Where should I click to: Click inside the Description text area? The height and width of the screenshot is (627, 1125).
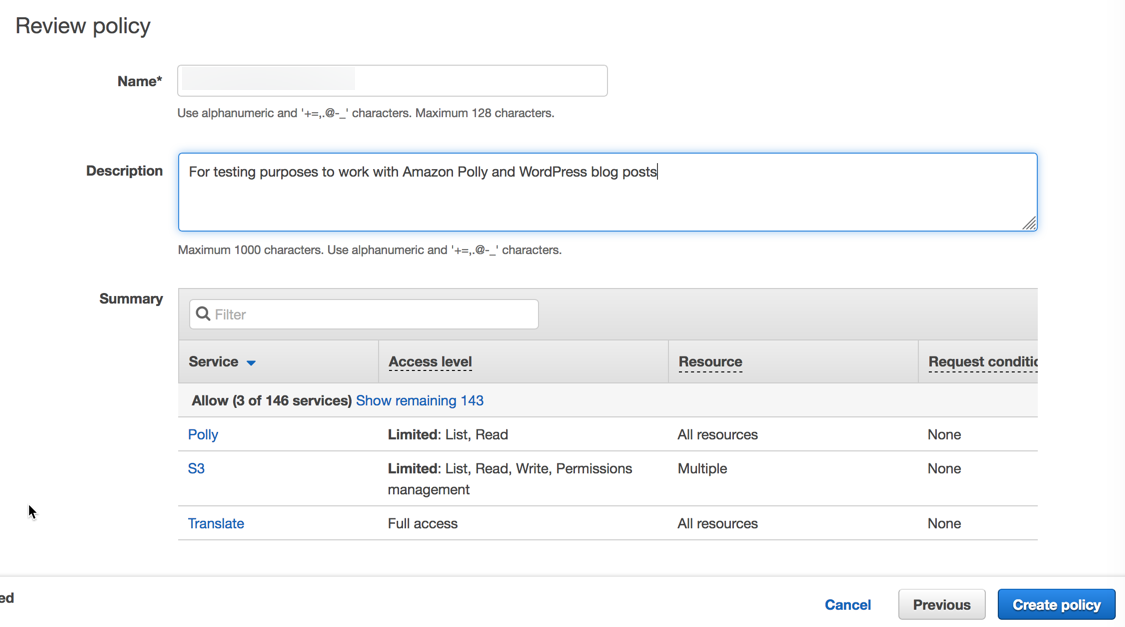pos(608,192)
